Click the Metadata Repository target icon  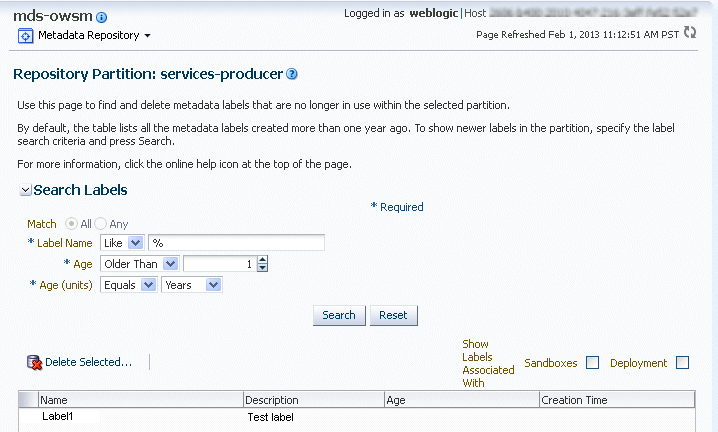pyautogui.click(x=26, y=36)
